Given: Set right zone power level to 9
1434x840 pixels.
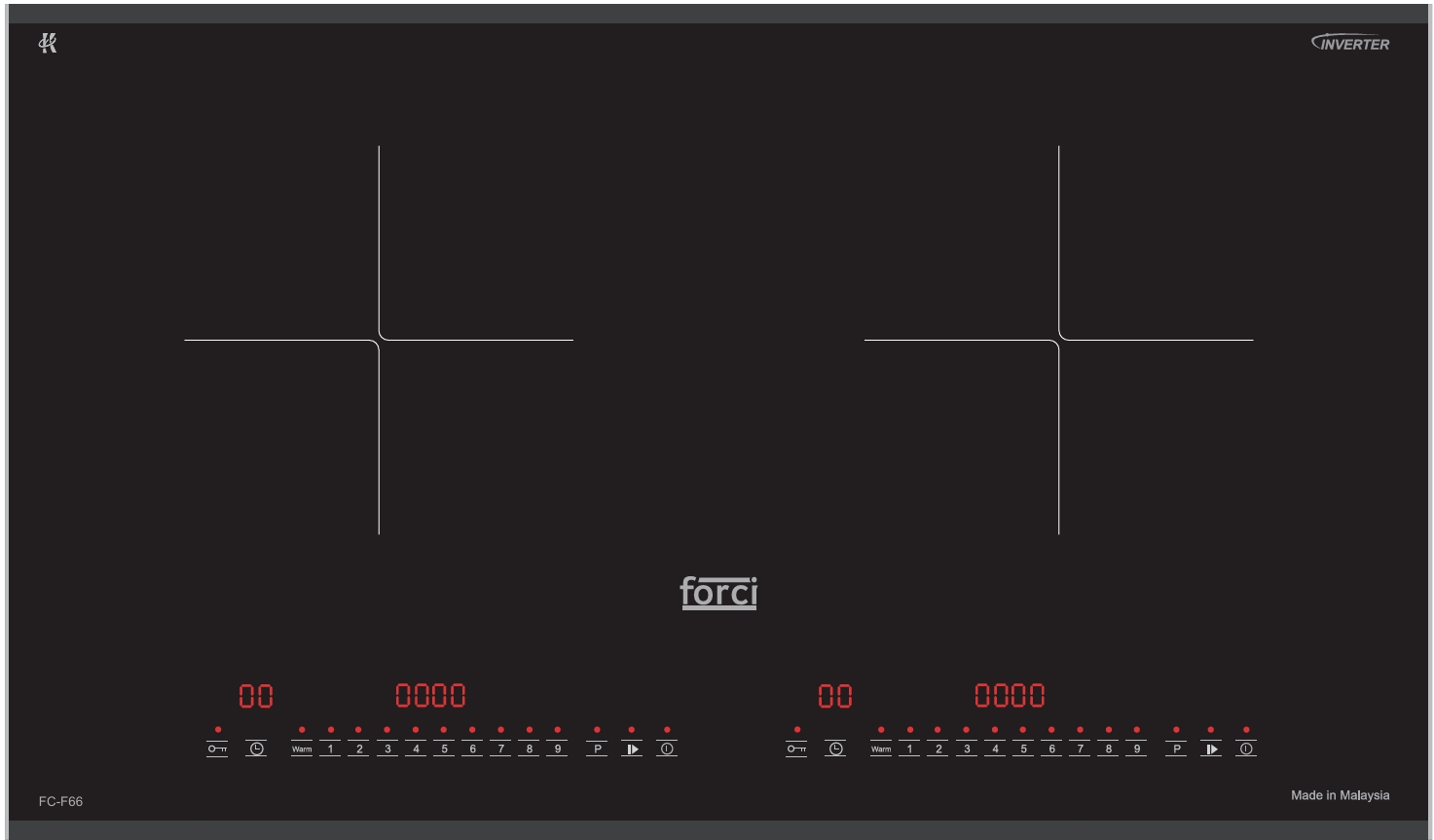Looking at the screenshot, I should [1136, 749].
